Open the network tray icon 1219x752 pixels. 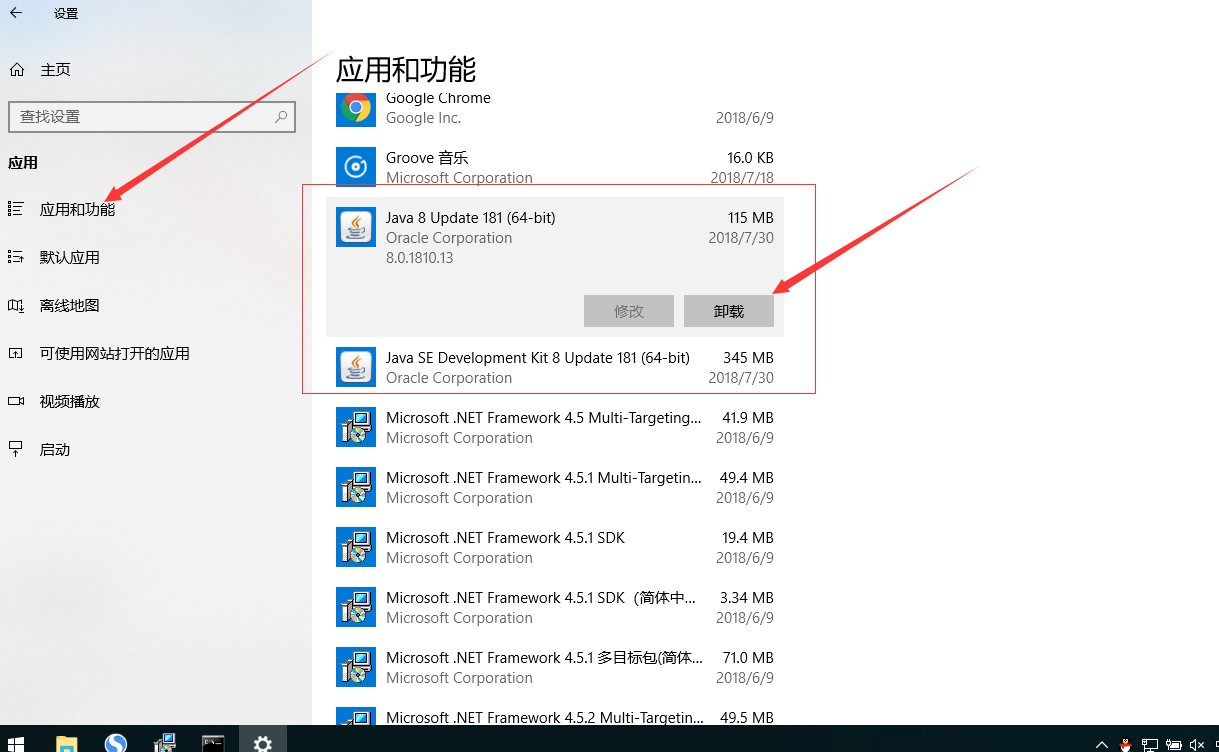pos(1150,745)
